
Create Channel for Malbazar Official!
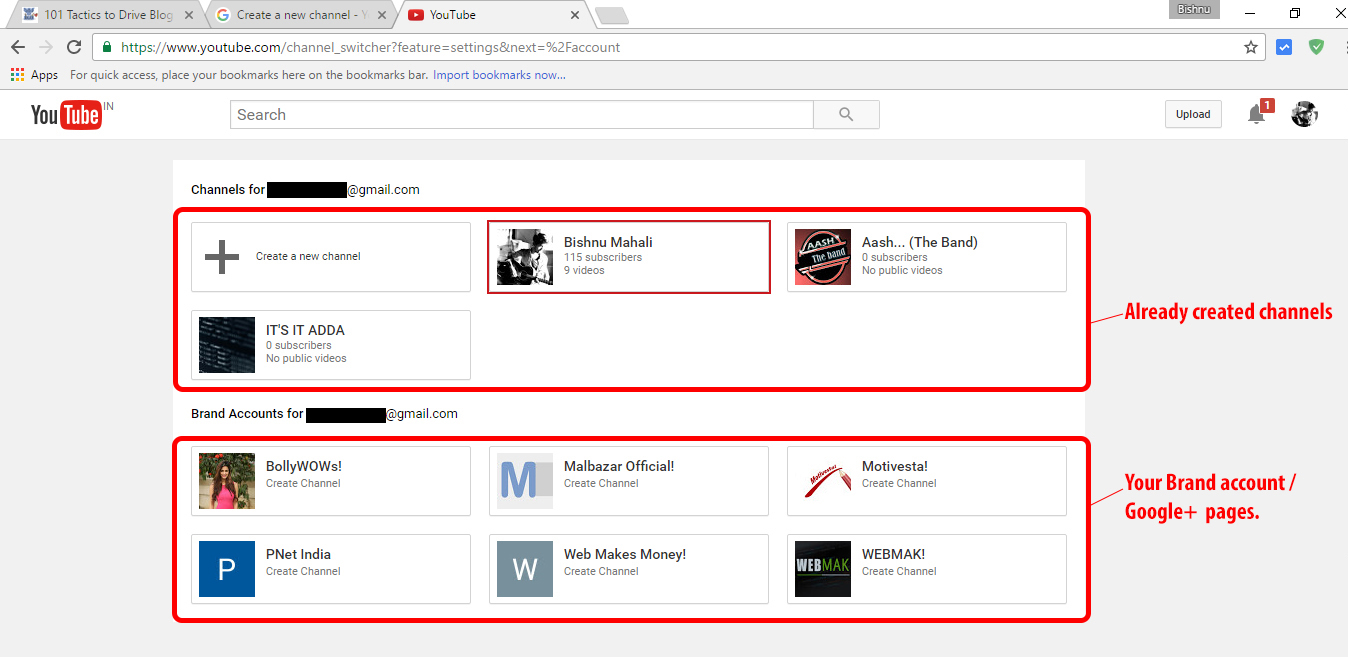point(601,483)
